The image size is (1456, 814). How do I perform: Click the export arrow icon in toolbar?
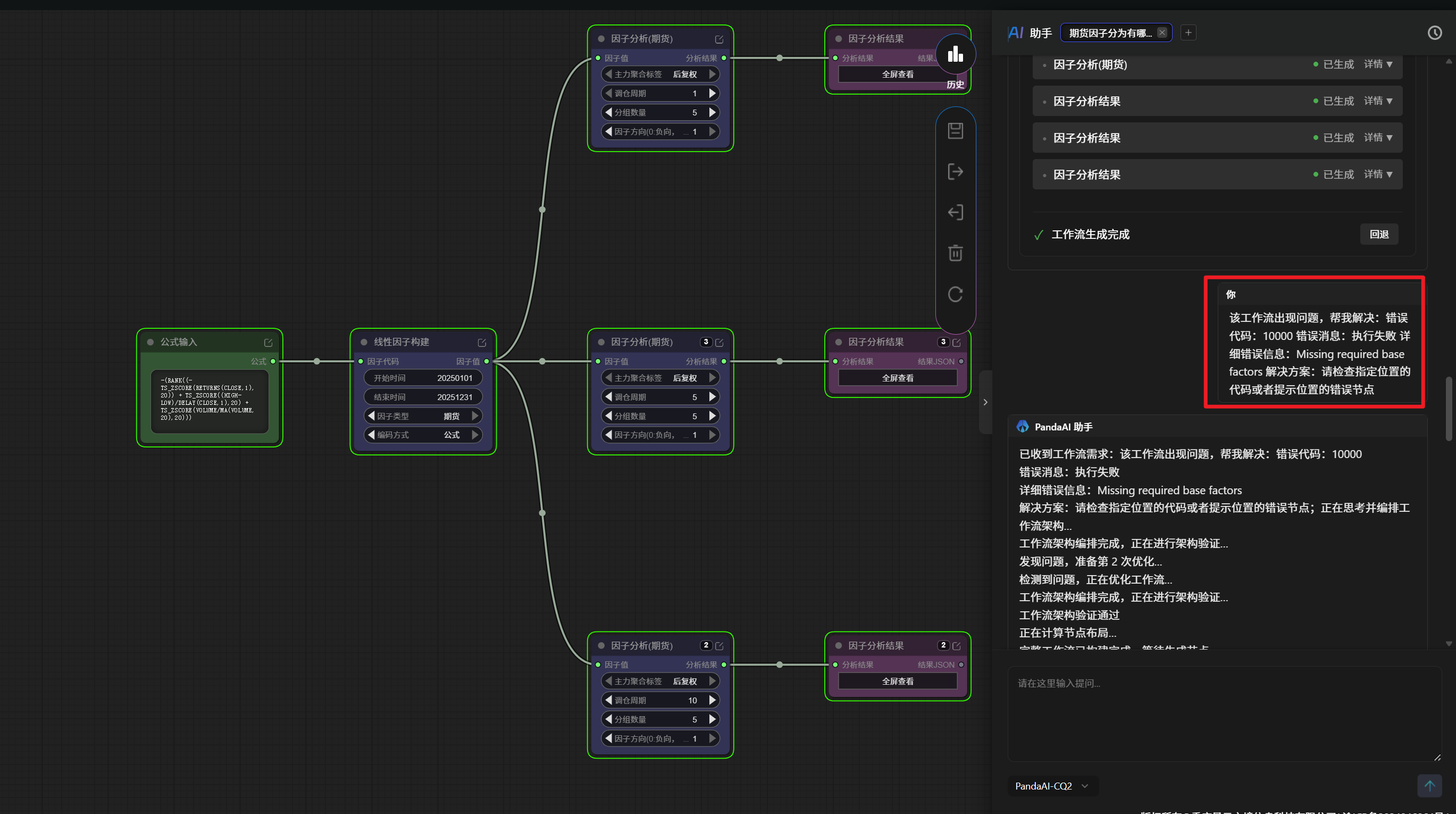tap(955, 171)
